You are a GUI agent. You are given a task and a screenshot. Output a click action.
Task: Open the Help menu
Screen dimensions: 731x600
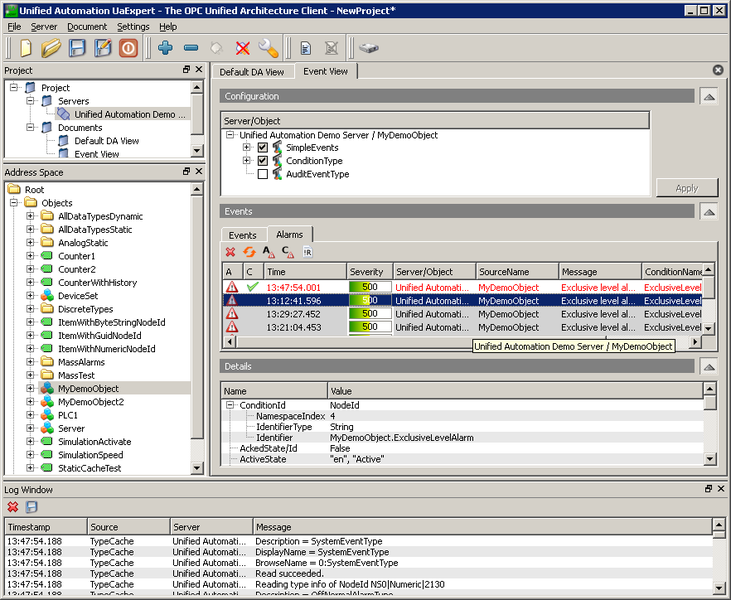coord(168,27)
